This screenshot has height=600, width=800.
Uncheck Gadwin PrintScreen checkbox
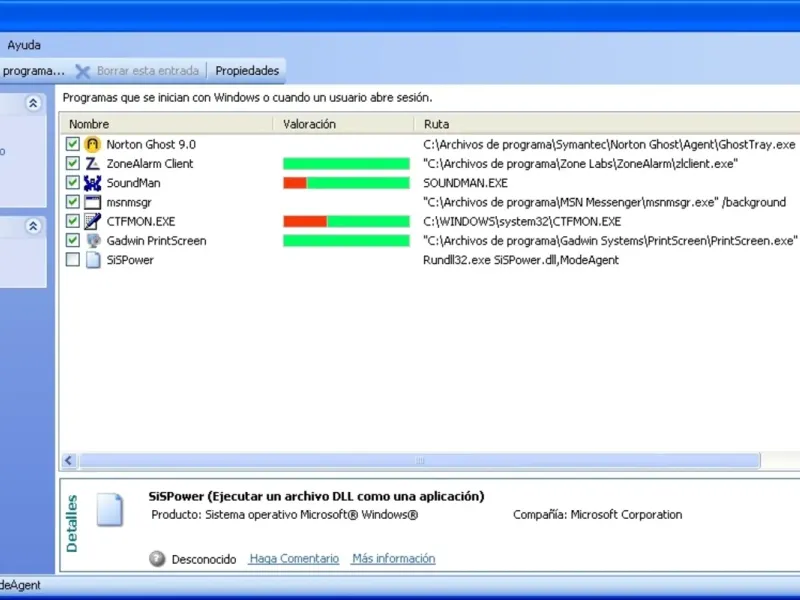72,240
